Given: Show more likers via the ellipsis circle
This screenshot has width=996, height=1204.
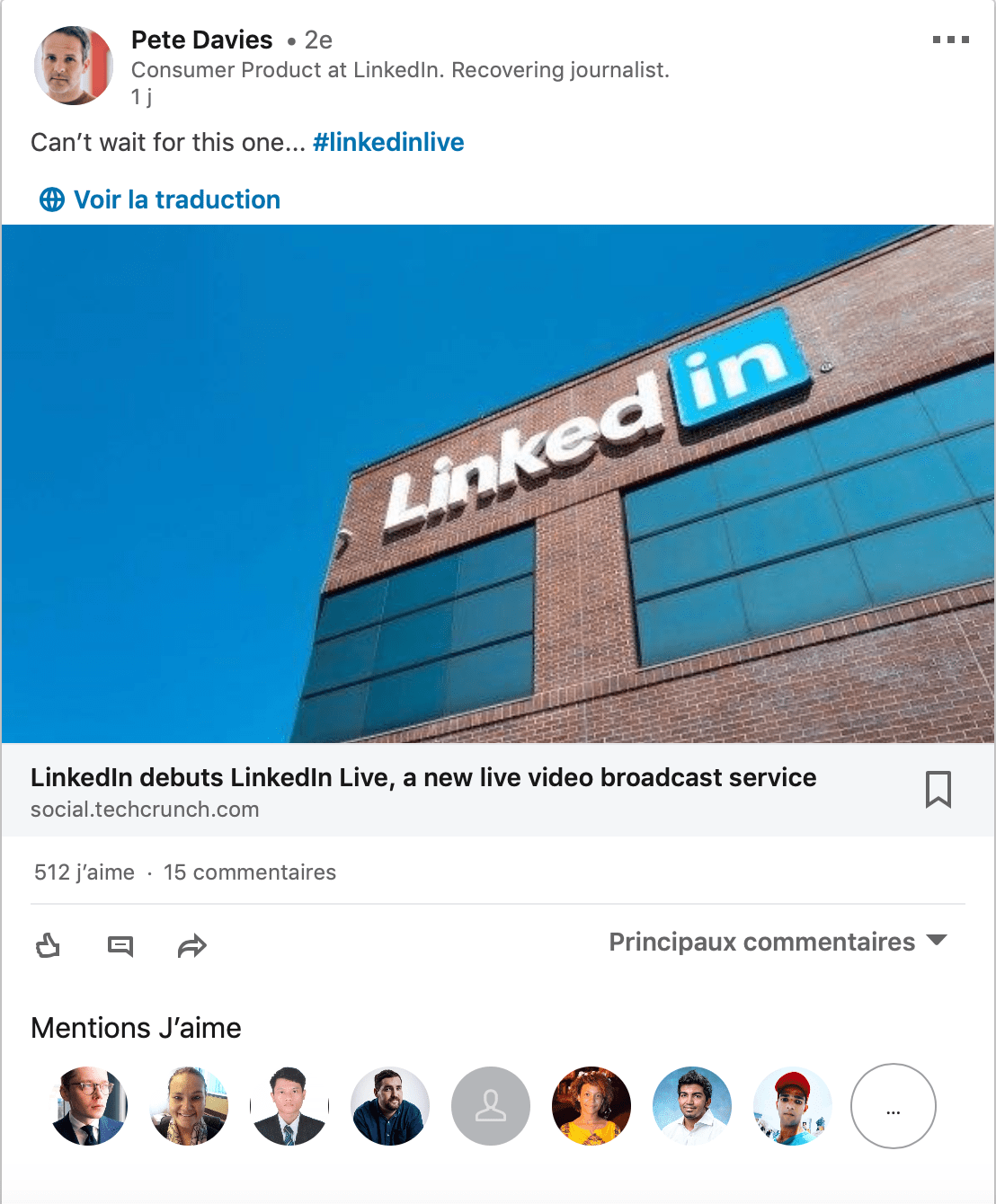Looking at the screenshot, I should tap(894, 1106).
